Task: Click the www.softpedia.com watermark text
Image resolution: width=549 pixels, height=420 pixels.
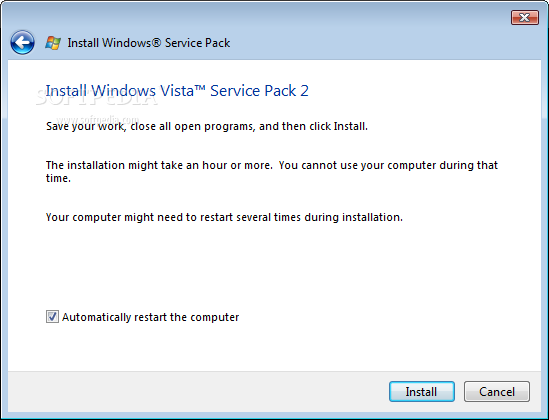Action: click(x=98, y=119)
